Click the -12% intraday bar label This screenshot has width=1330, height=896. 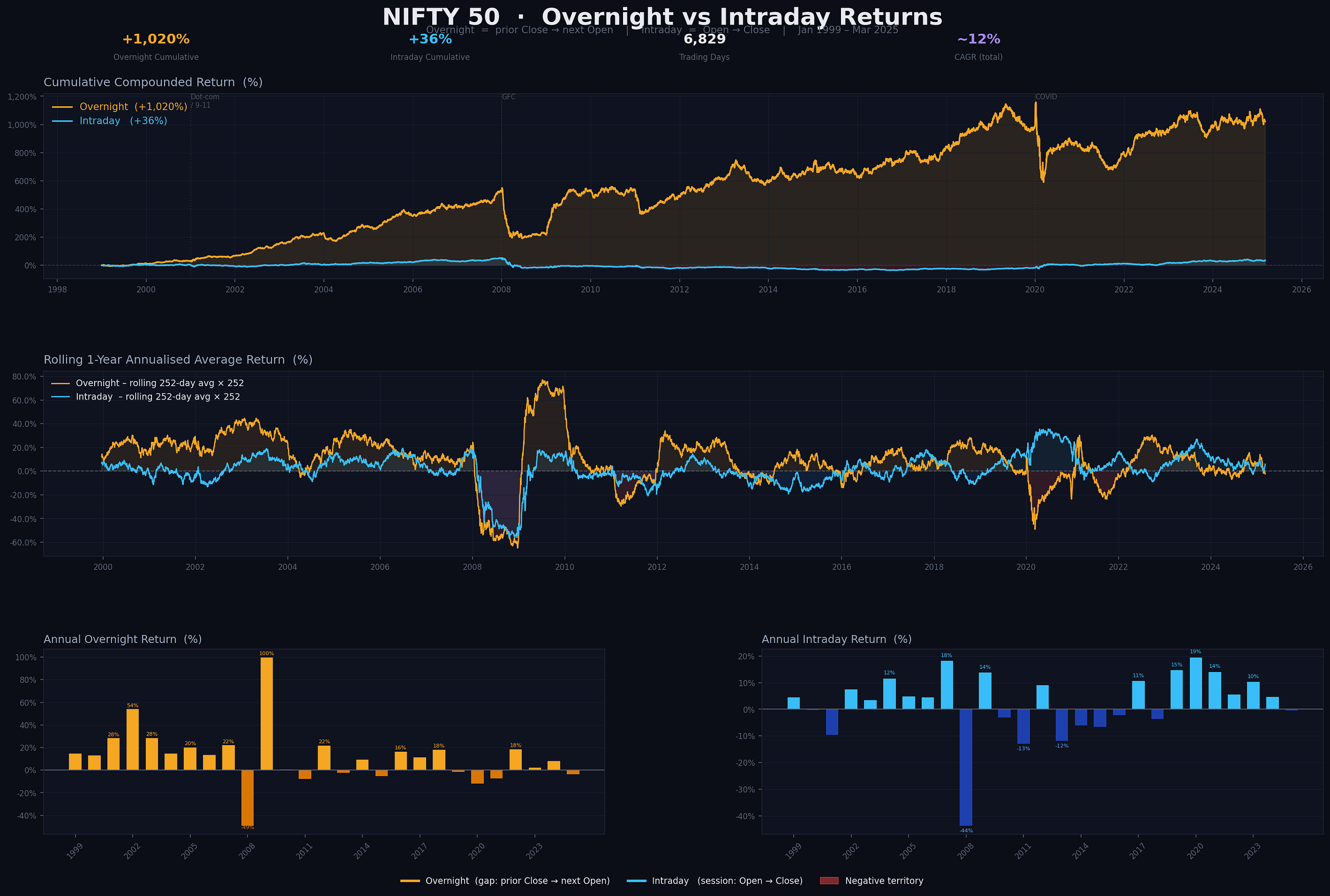tap(1061, 746)
